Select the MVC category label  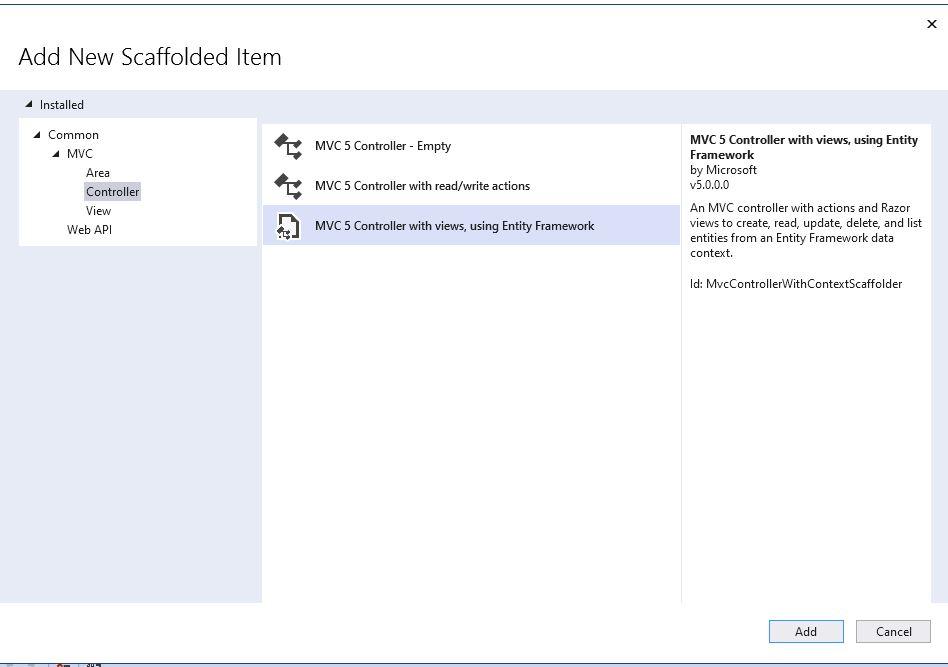pos(79,154)
